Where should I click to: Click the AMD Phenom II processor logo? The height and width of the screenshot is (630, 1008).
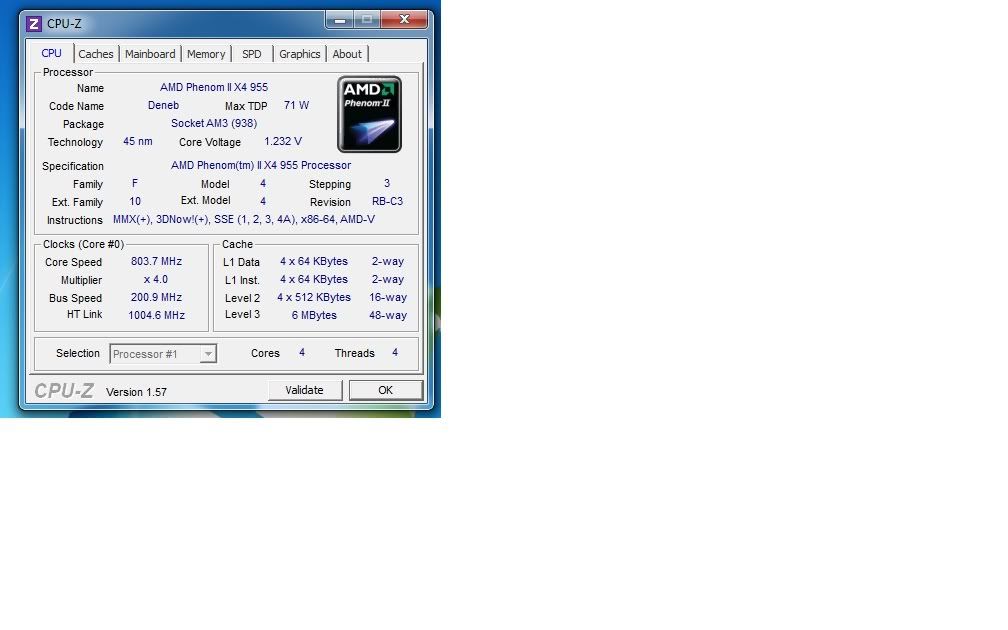coord(369,114)
